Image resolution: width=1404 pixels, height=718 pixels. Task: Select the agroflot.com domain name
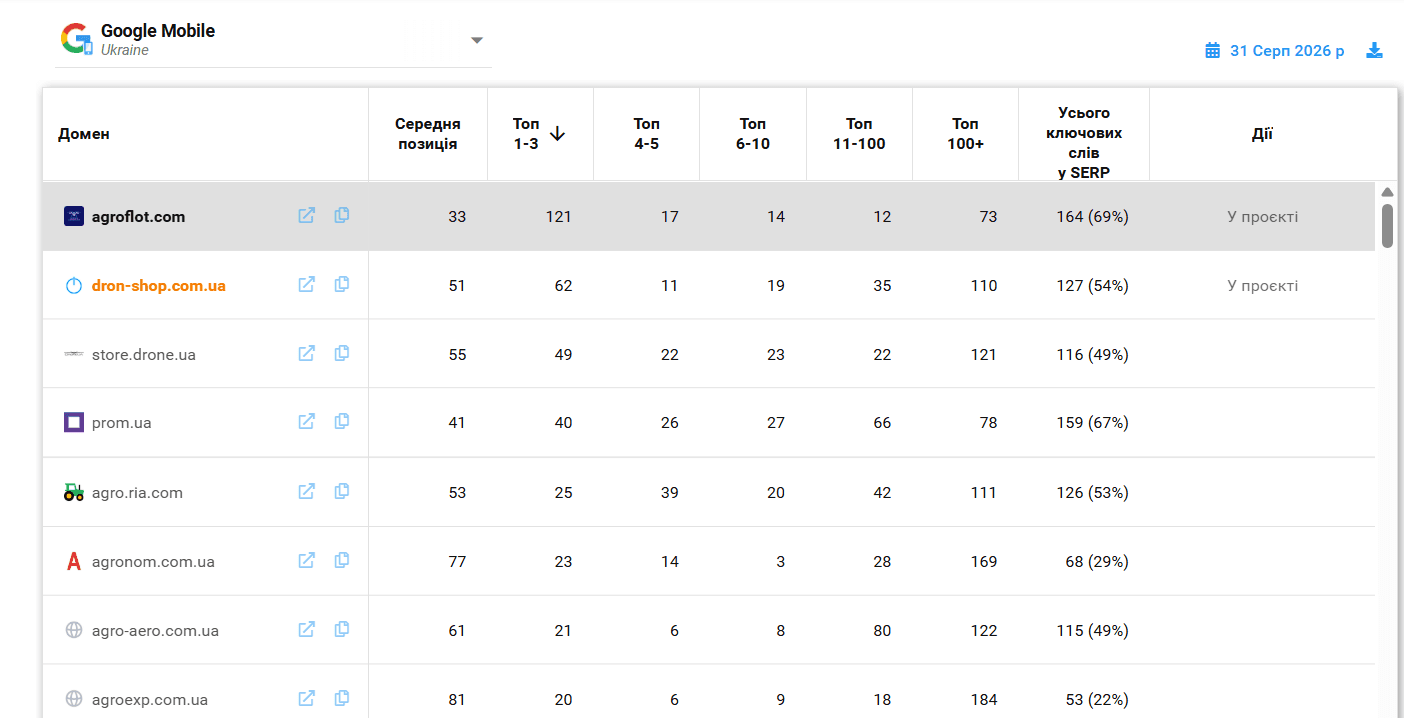tap(138, 216)
